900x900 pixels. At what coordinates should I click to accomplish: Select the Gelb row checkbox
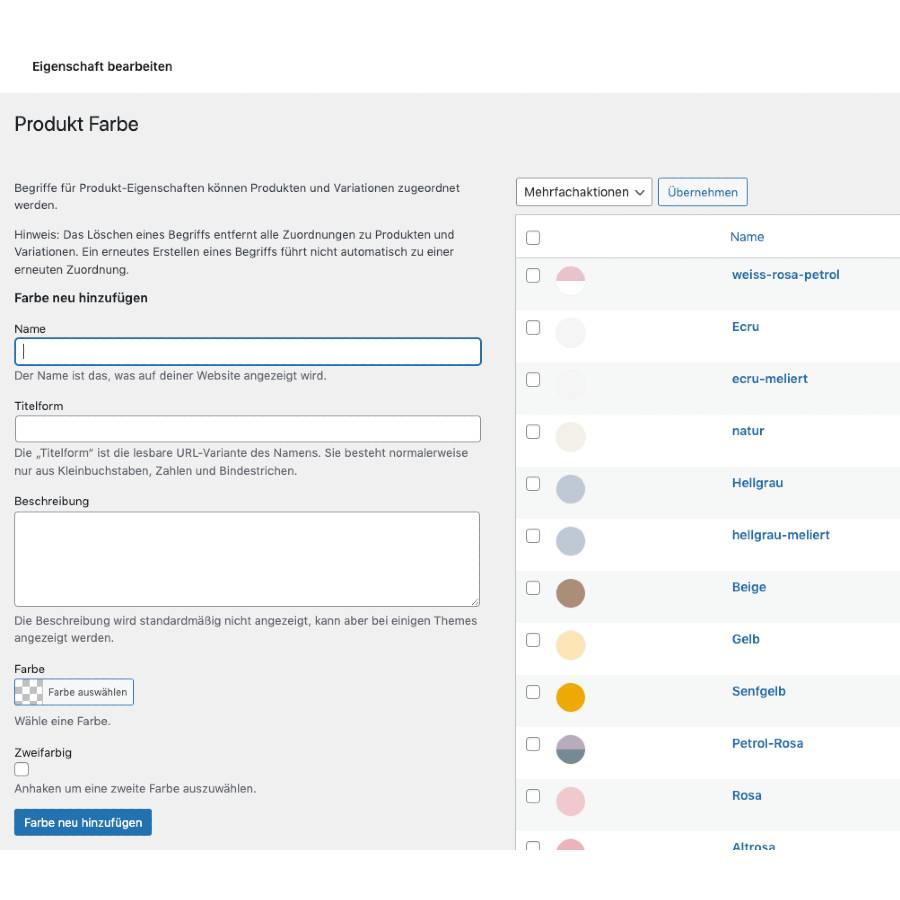533,640
